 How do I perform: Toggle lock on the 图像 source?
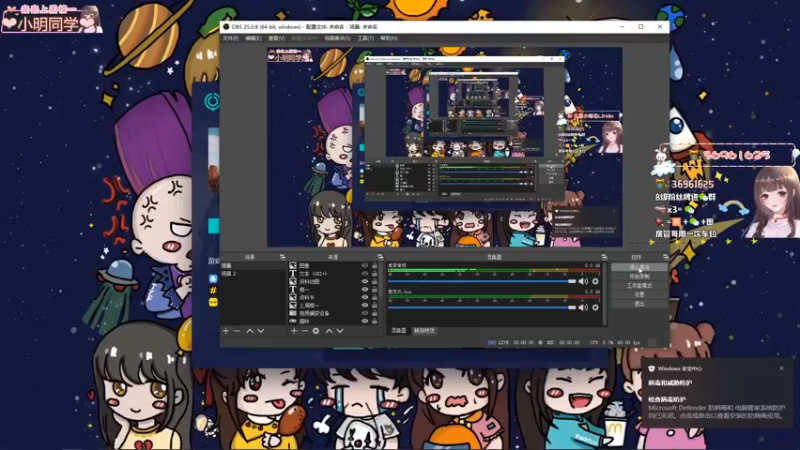[374, 266]
